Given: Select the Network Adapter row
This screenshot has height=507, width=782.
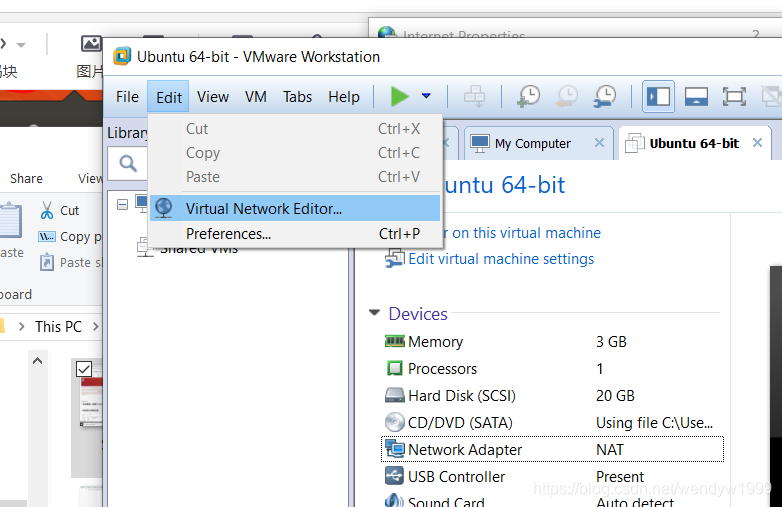Looking at the screenshot, I should (552, 449).
